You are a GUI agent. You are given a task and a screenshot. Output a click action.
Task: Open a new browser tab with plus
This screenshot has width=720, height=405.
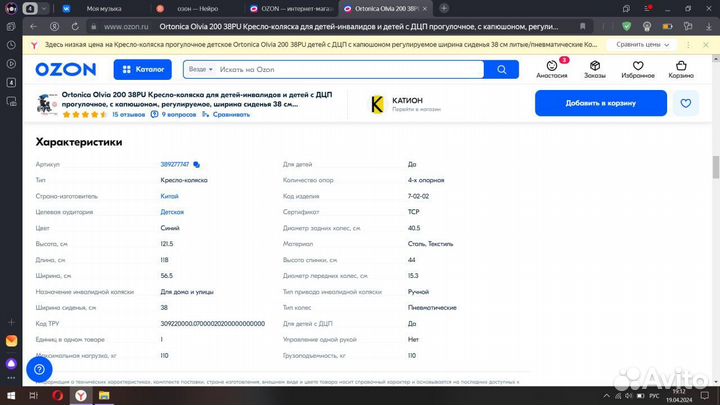tap(444, 8)
